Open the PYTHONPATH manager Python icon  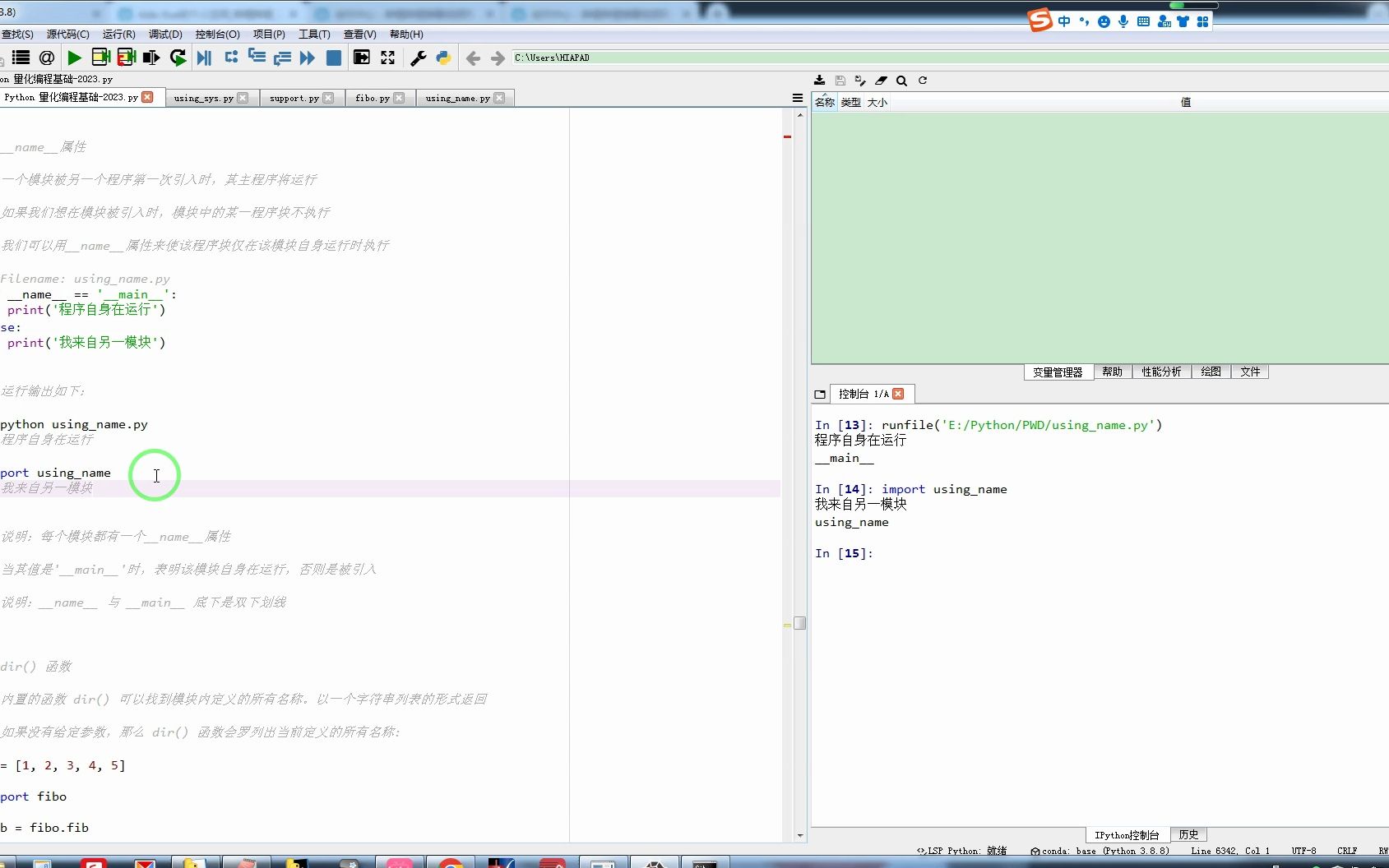point(444,58)
